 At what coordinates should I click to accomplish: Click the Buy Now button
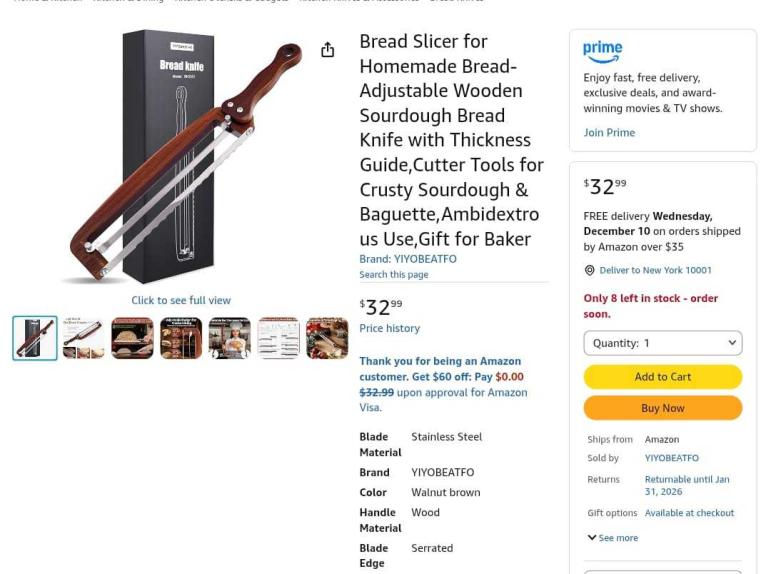click(x=662, y=408)
